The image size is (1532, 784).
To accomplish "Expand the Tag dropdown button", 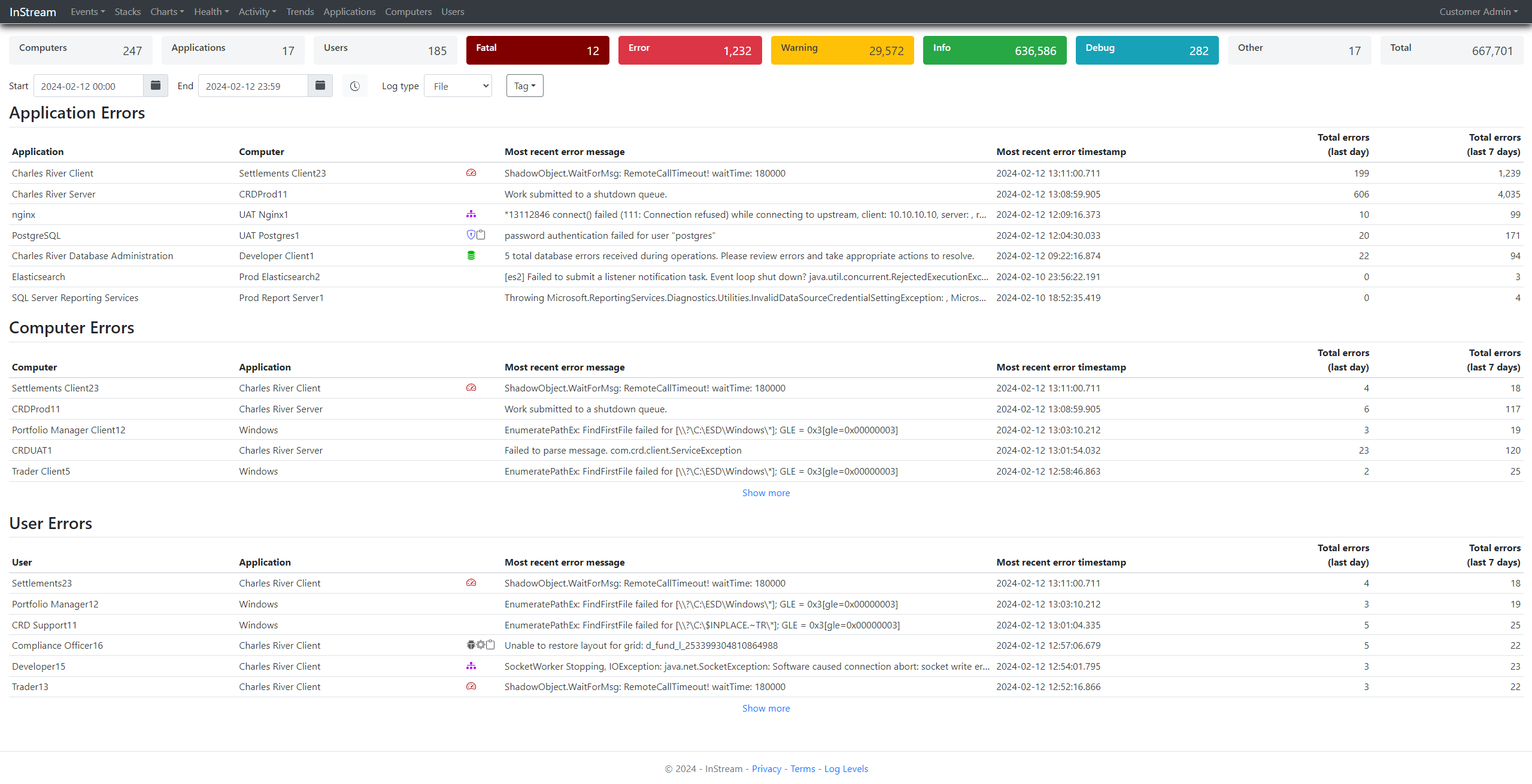I will (x=524, y=86).
